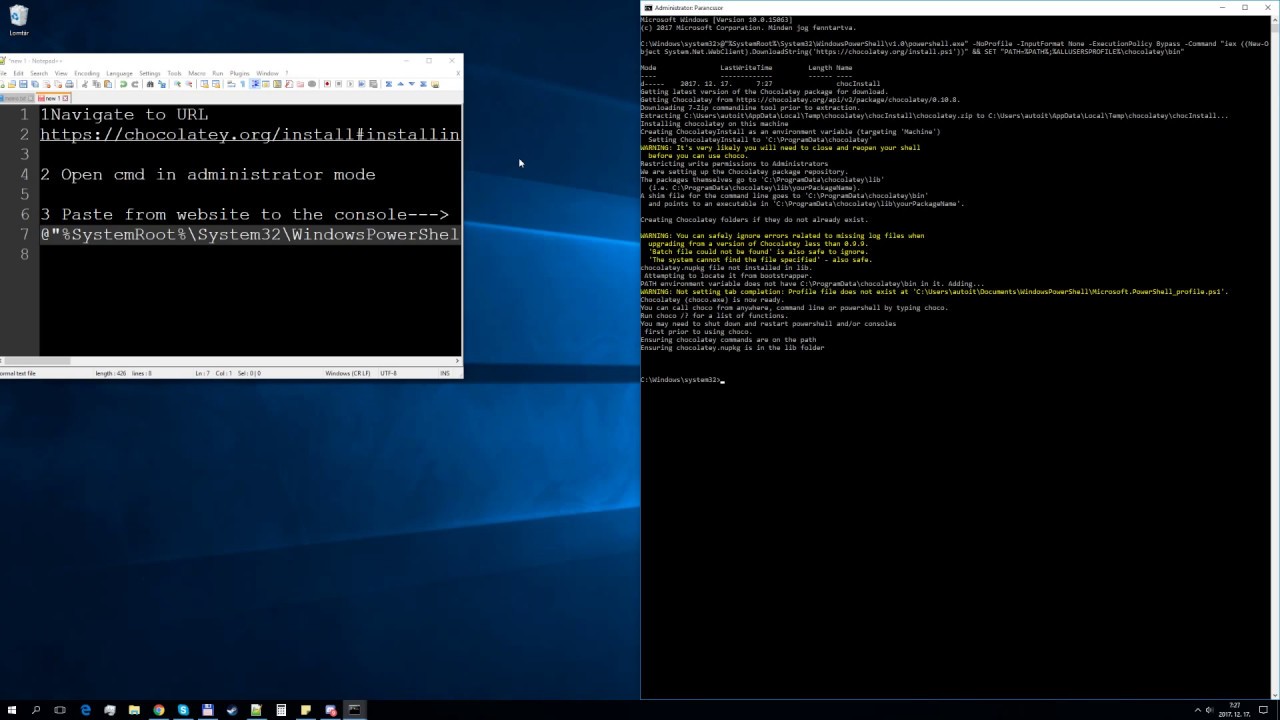Click the Zoom Out toolbar icon
Viewport: 1280px width, 720px height.
click(189, 84)
